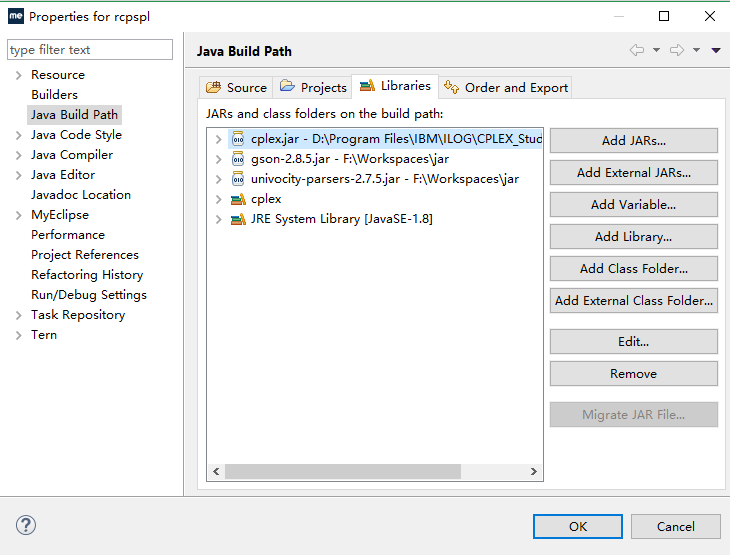Click the univocity-parsers jar icon
Screen dimensions: 730x555
click(238, 179)
